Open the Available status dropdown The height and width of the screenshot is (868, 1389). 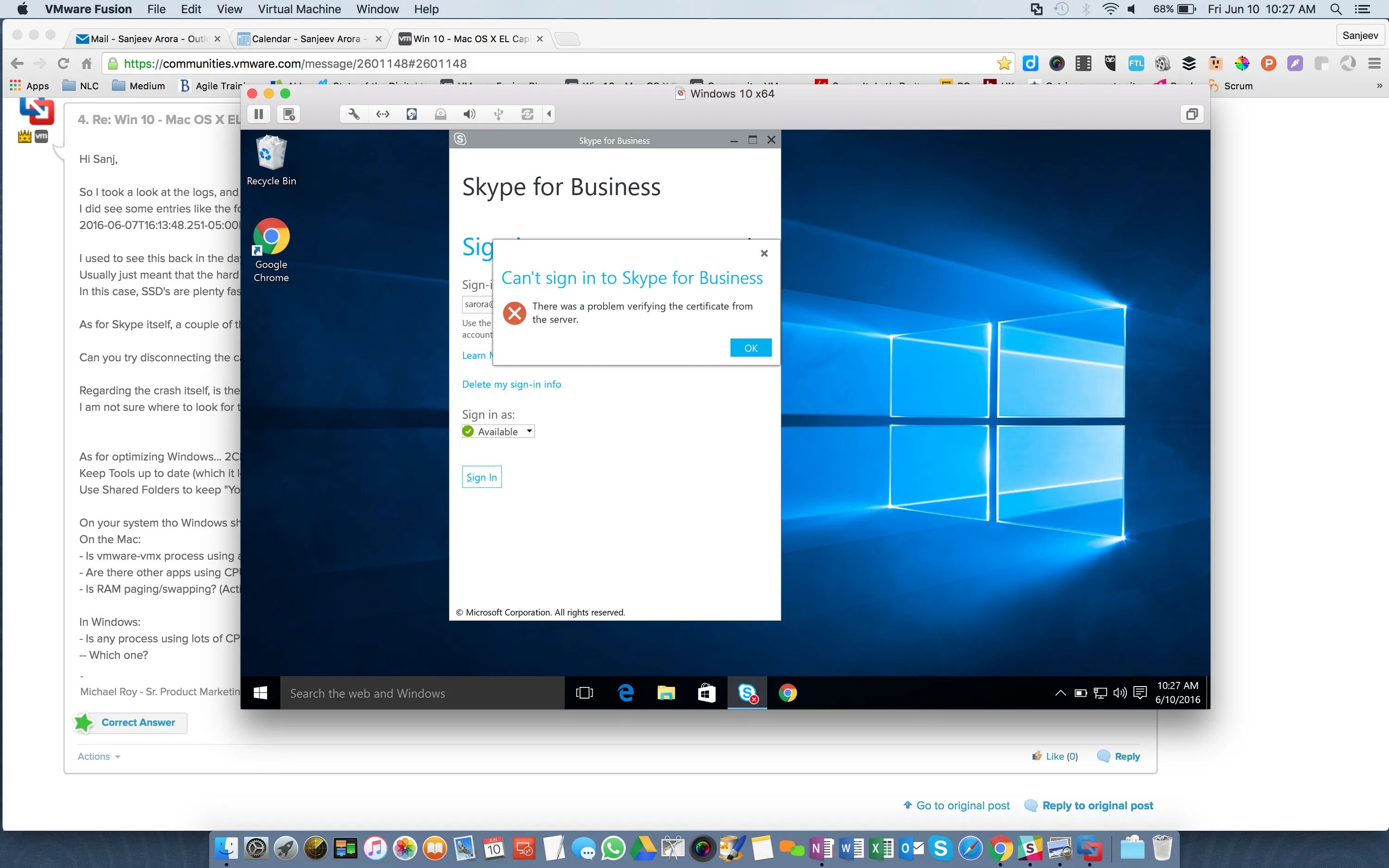pyautogui.click(x=498, y=431)
